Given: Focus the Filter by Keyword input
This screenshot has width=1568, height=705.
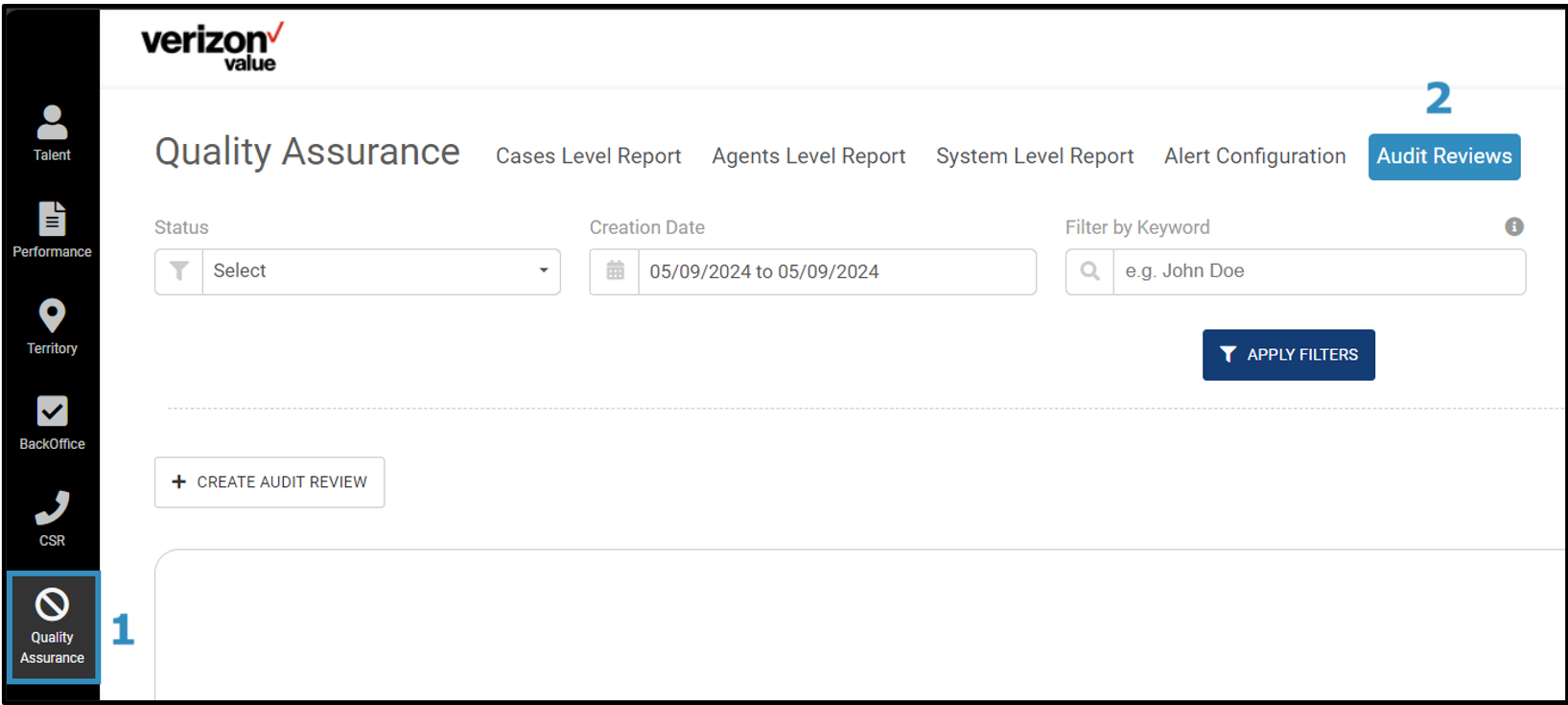Looking at the screenshot, I should (1319, 271).
